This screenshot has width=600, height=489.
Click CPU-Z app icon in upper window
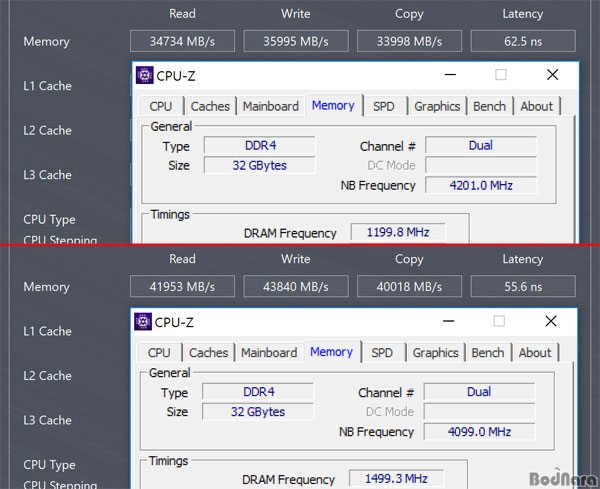pyautogui.click(x=145, y=75)
